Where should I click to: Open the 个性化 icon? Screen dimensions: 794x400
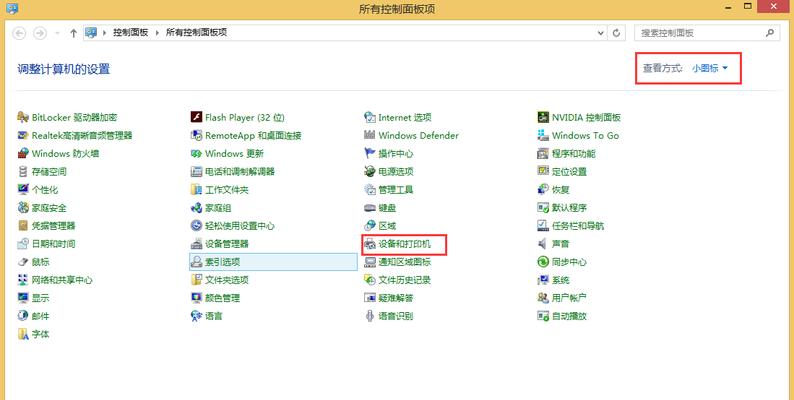(23, 189)
